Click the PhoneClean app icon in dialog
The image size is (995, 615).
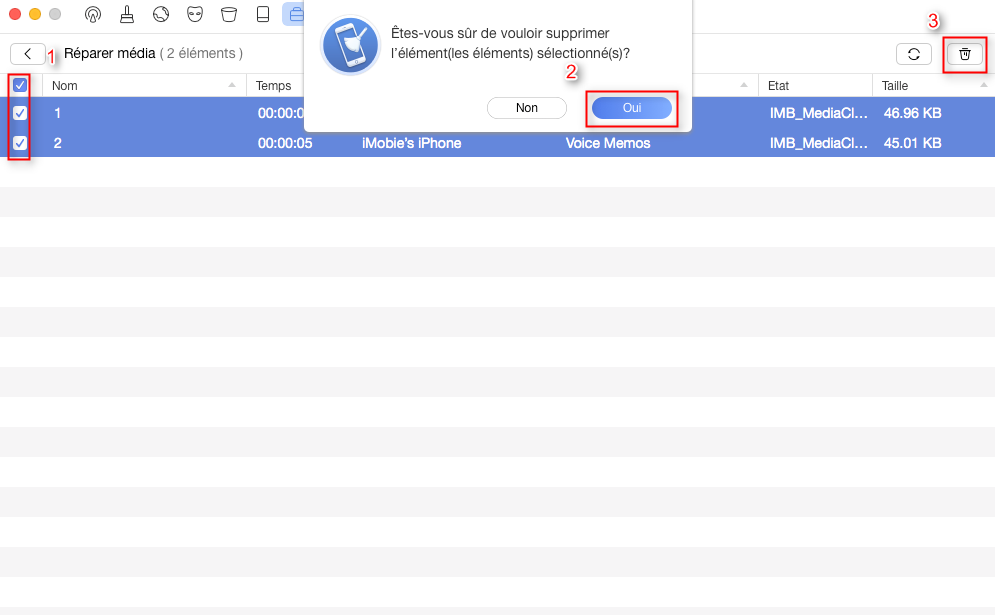pos(350,45)
